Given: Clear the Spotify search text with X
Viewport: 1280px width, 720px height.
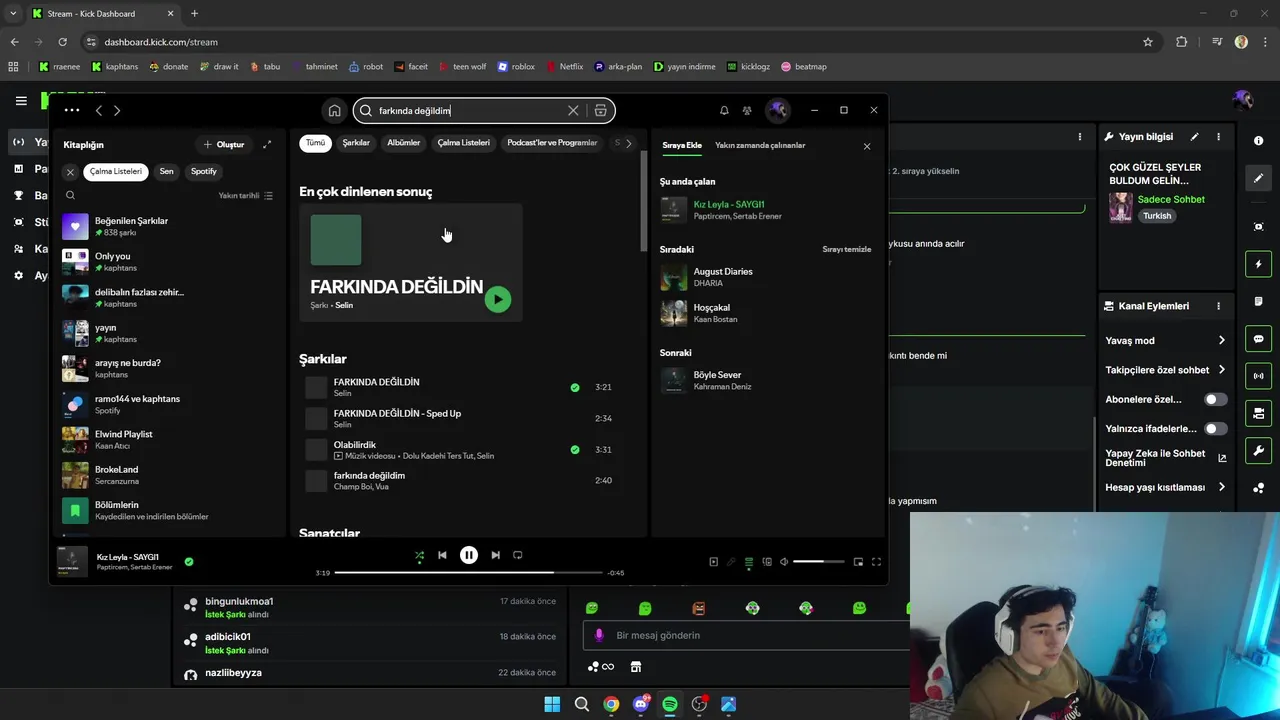Looking at the screenshot, I should [x=573, y=111].
